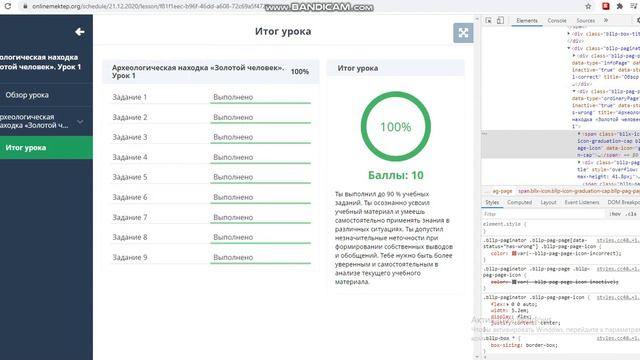Image resolution: width=640 pixels, height=360 pixels.
Task: Click the 'Баллы: 10' score text
Action: click(x=396, y=176)
